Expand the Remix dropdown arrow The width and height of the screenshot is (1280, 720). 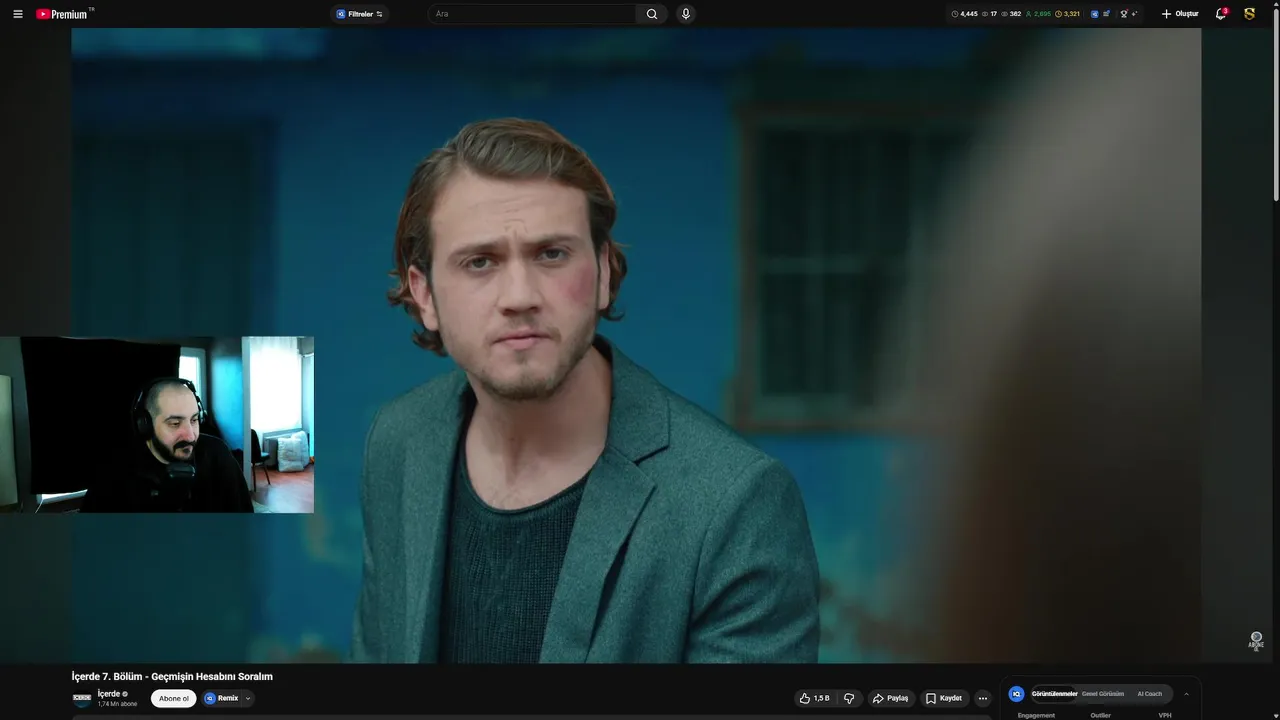tap(248, 698)
